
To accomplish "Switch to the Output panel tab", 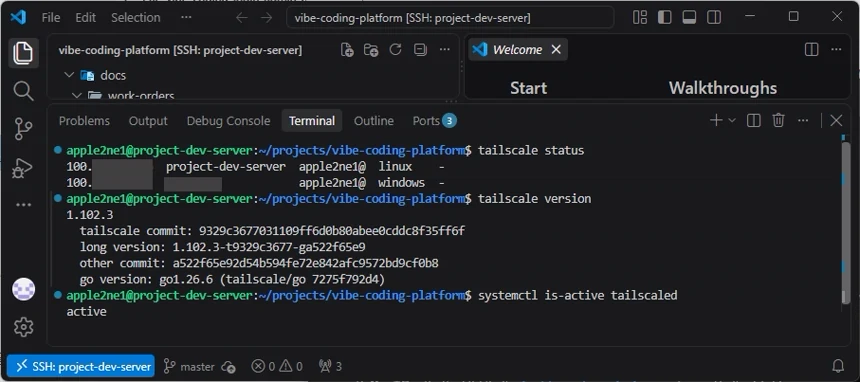I will point(148,121).
